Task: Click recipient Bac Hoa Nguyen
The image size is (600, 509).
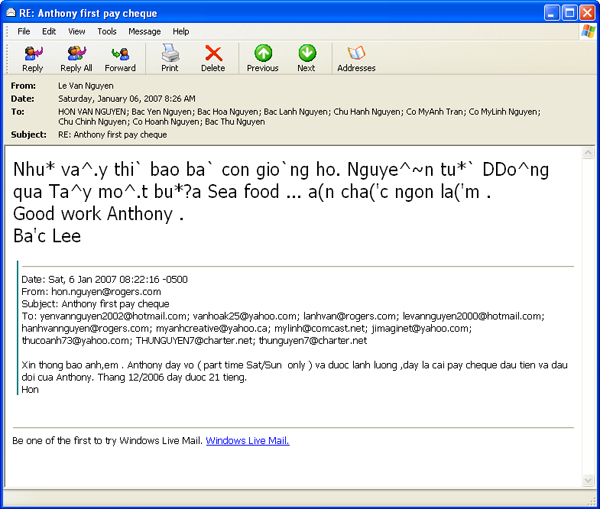Action: [x=228, y=112]
